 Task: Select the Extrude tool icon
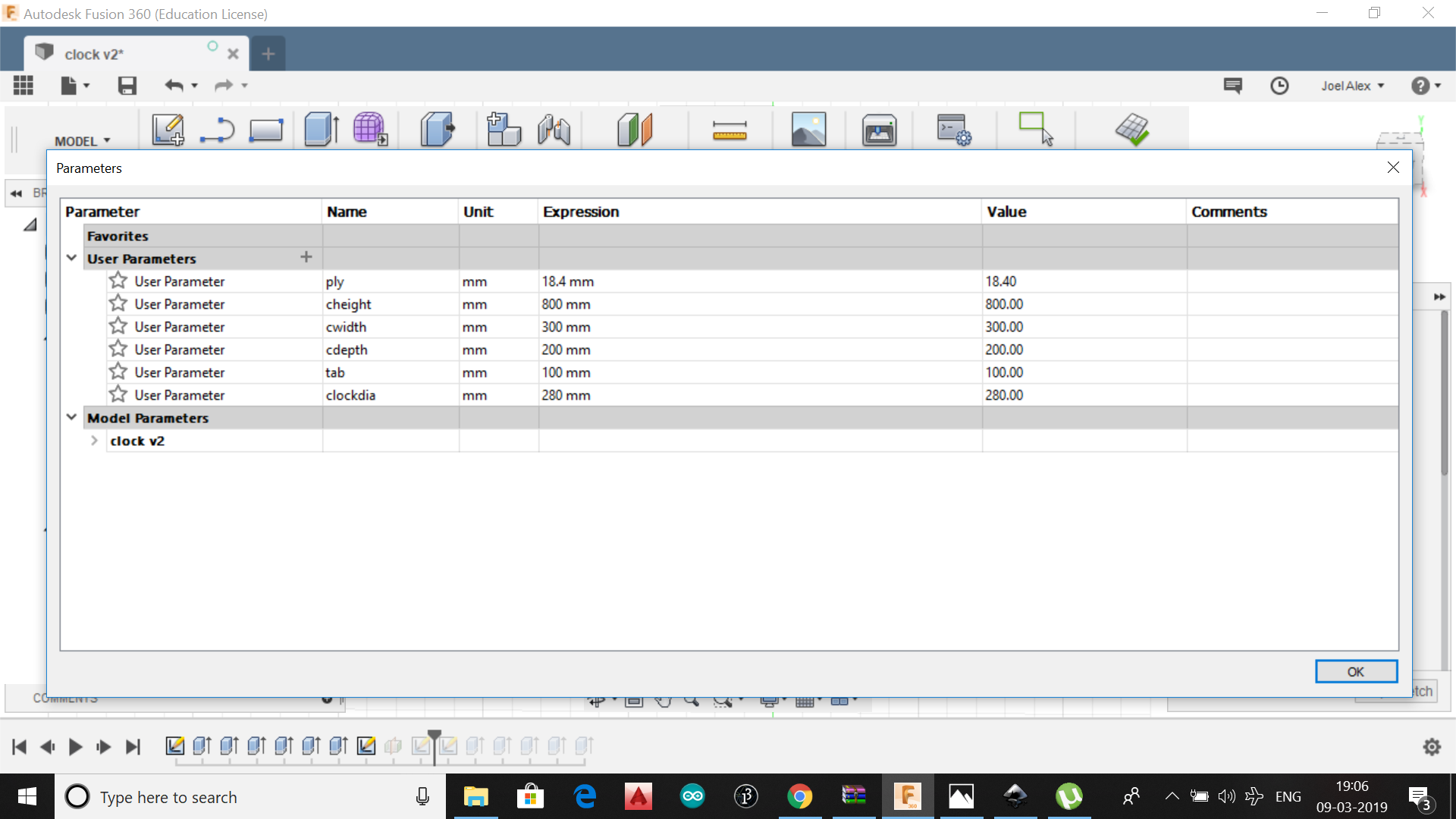click(x=321, y=130)
